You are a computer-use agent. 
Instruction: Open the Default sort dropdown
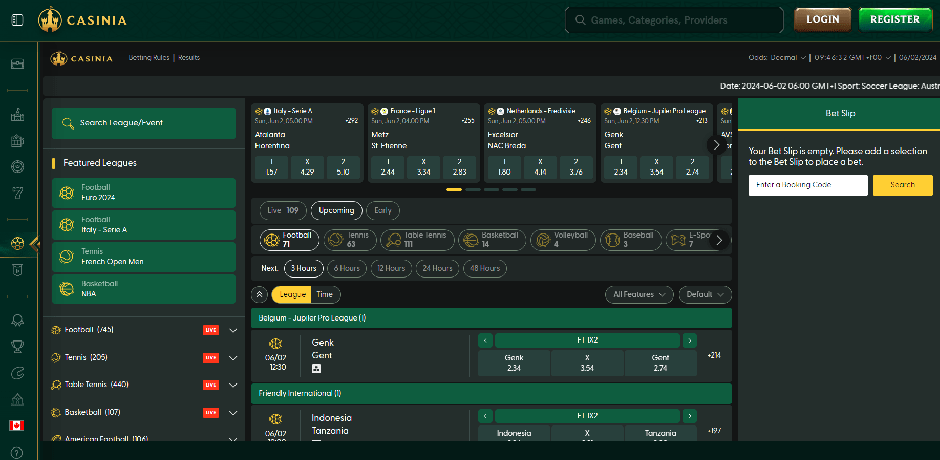click(704, 294)
